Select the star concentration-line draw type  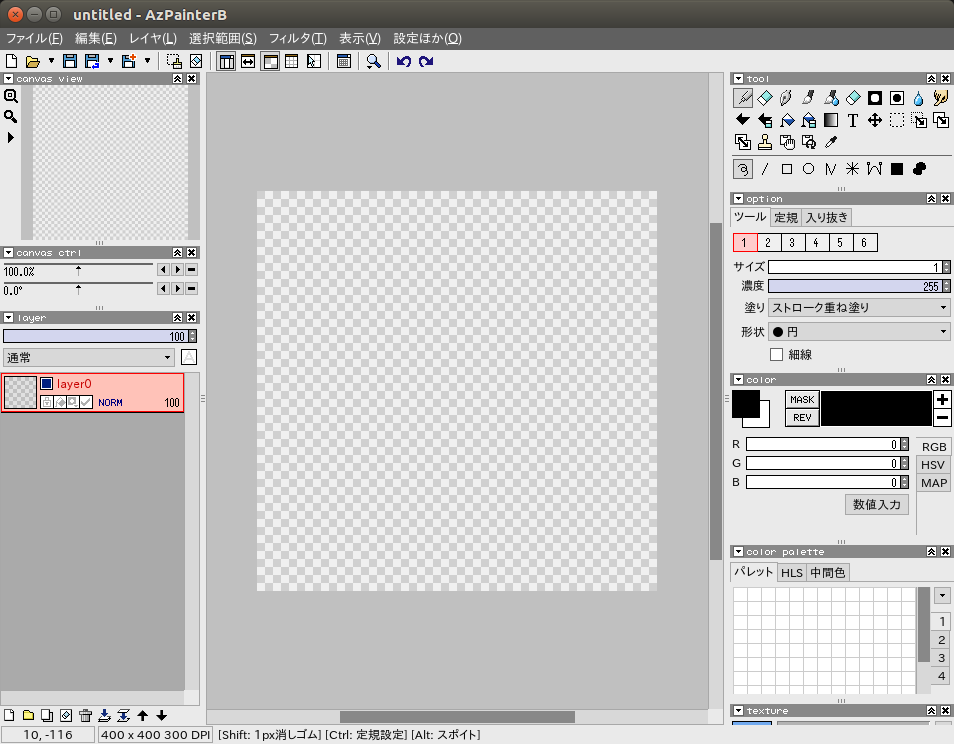[x=852, y=169]
